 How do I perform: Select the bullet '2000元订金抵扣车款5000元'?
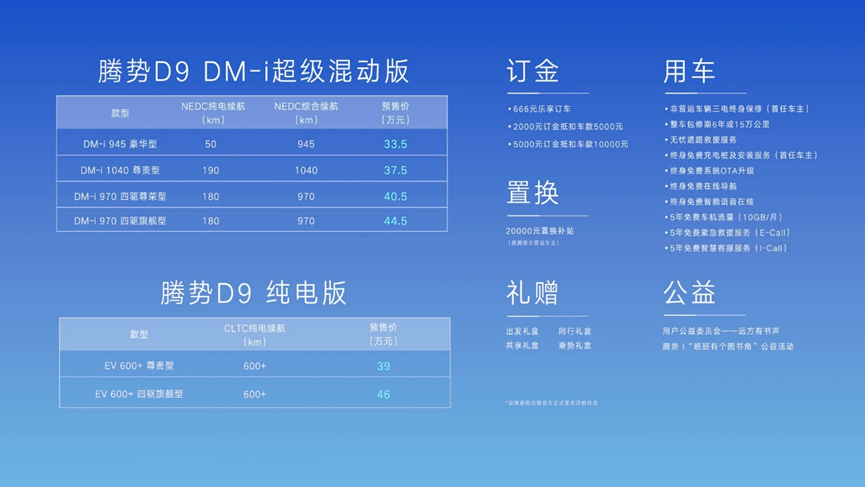565,126
